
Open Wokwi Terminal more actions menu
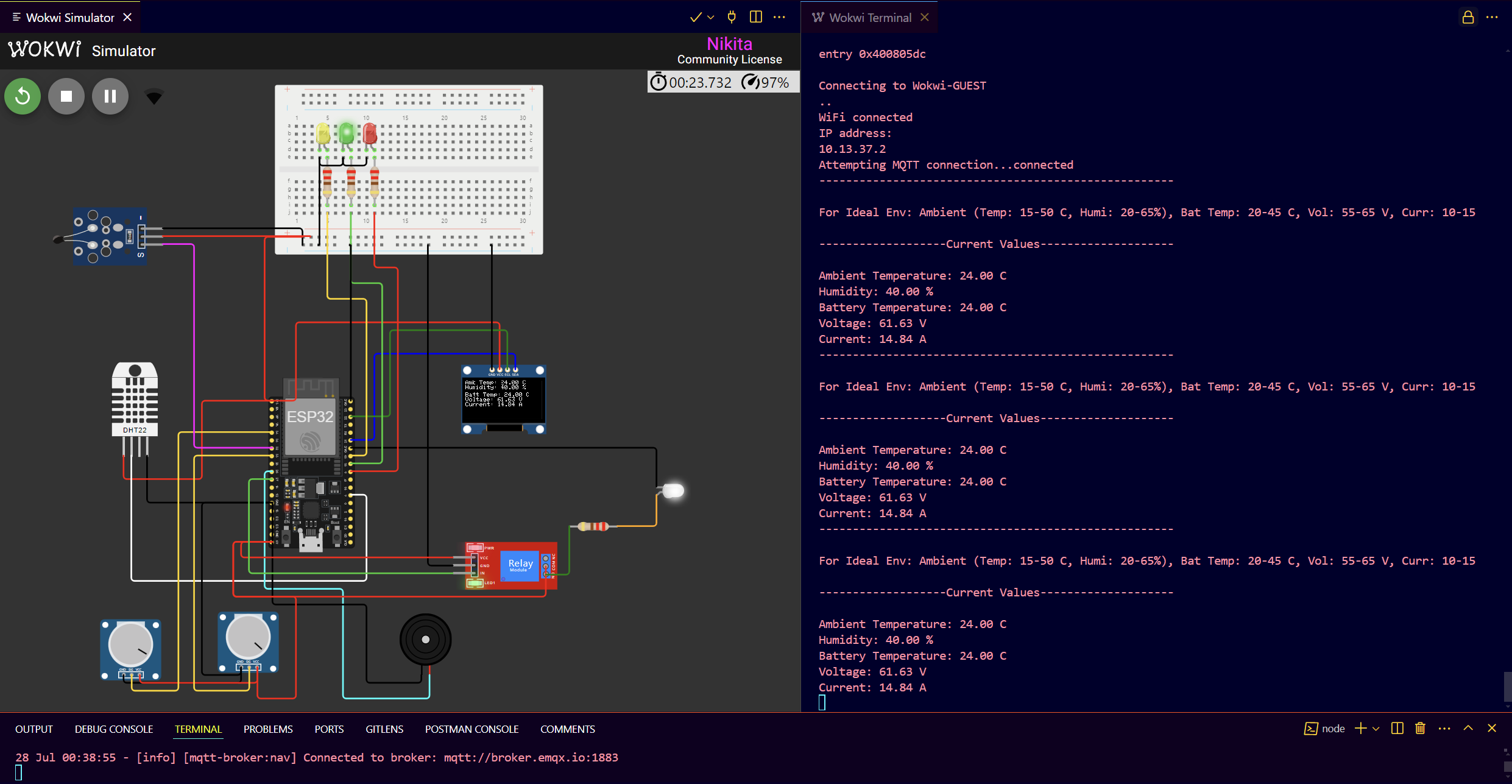[1492, 17]
